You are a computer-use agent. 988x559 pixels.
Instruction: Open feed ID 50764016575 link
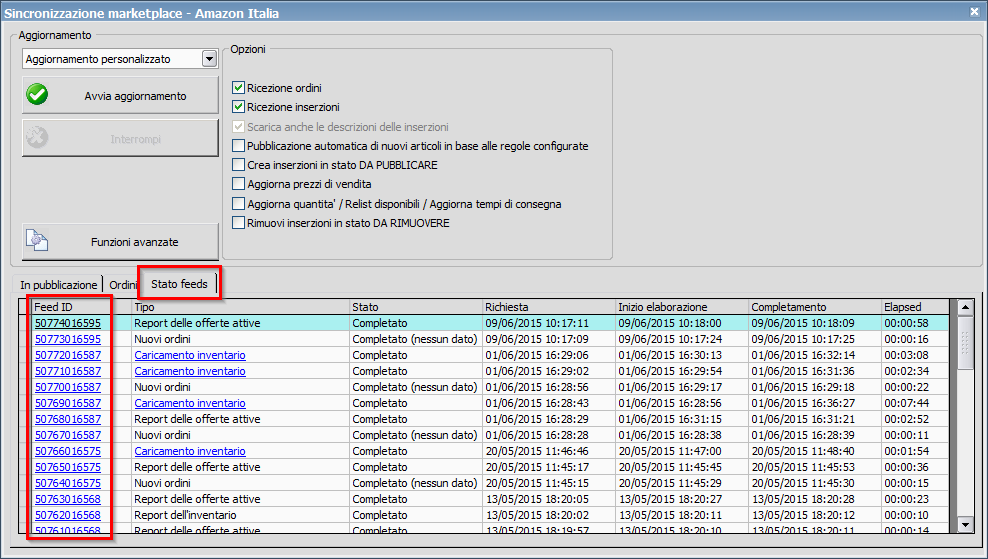[67, 483]
